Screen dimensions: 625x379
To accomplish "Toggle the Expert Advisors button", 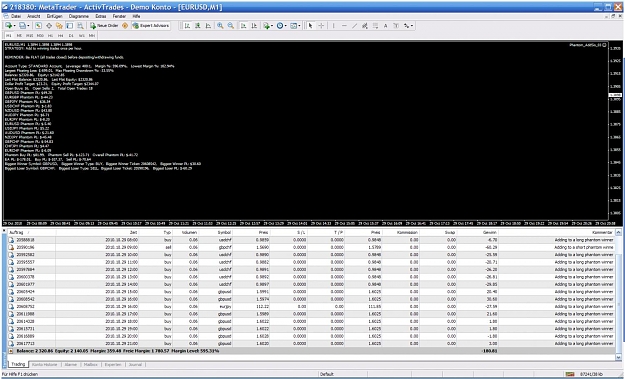I will [x=151, y=26].
